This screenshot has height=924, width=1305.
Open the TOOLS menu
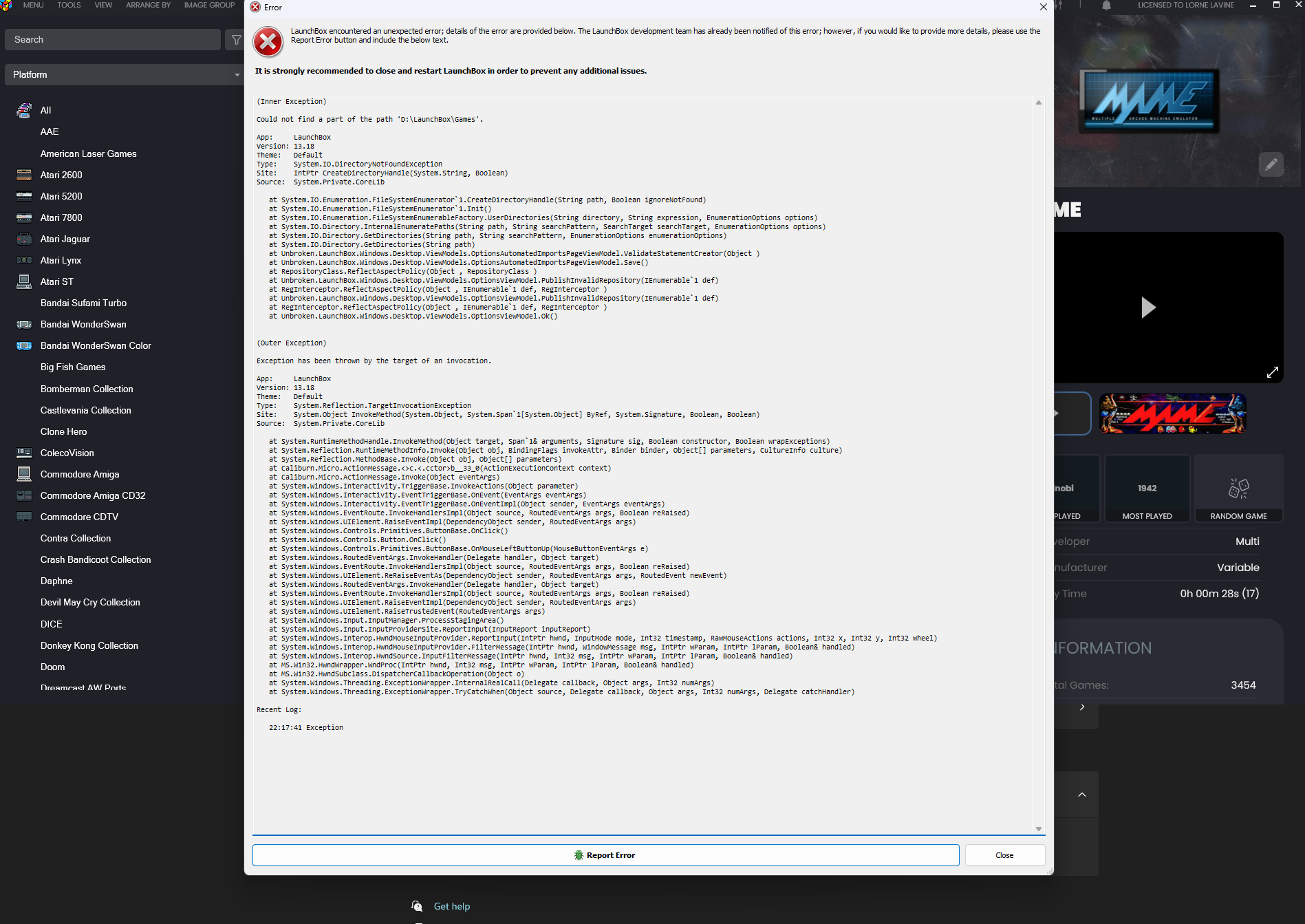(x=69, y=5)
